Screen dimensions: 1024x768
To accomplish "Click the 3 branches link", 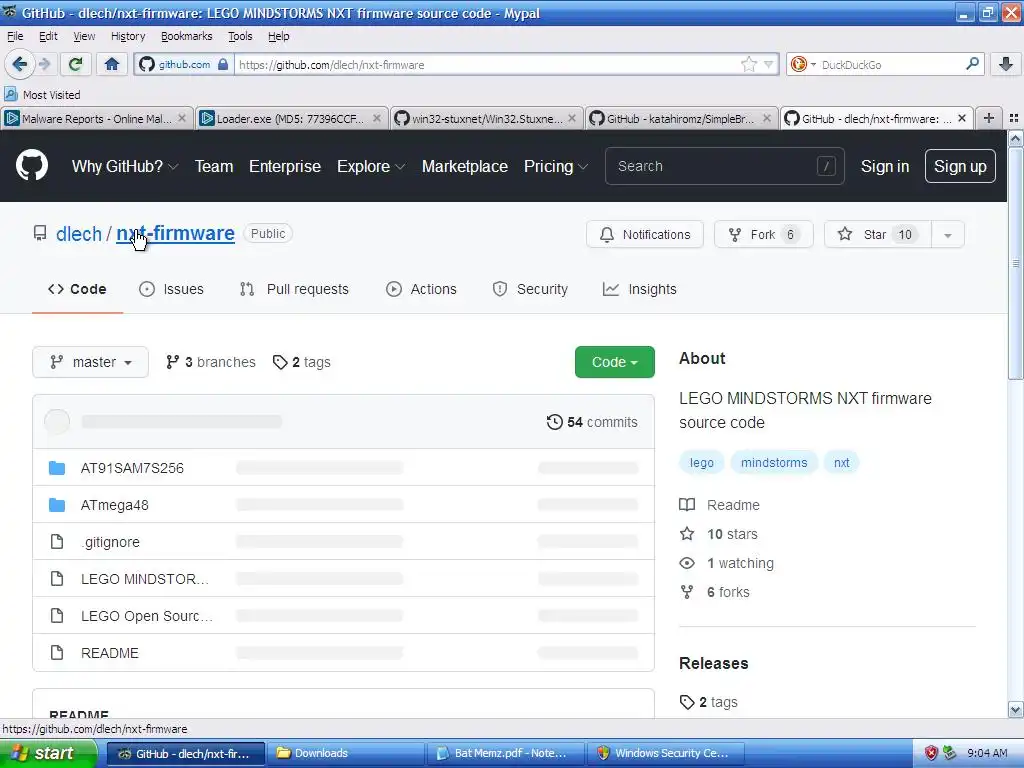I will [210, 362].
